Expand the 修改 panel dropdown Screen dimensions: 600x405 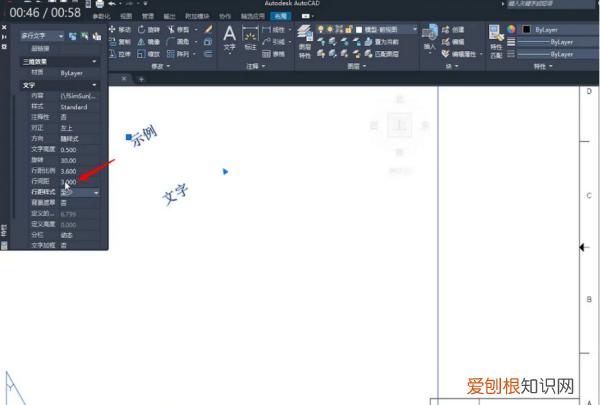pos(161,66)
